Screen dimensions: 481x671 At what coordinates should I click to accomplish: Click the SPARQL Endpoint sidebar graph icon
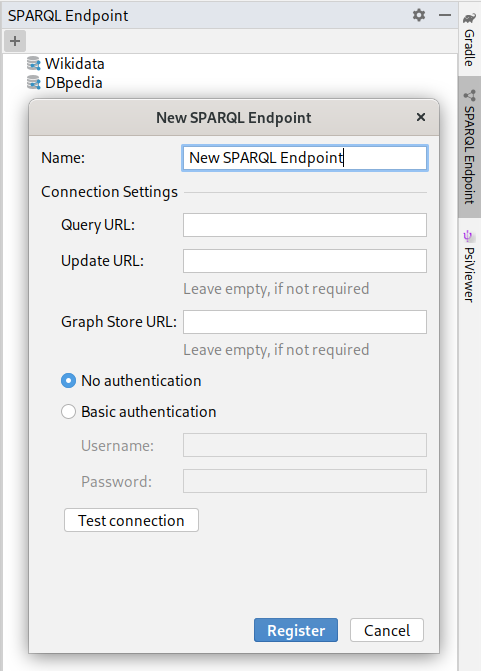[x=469, y=95]
